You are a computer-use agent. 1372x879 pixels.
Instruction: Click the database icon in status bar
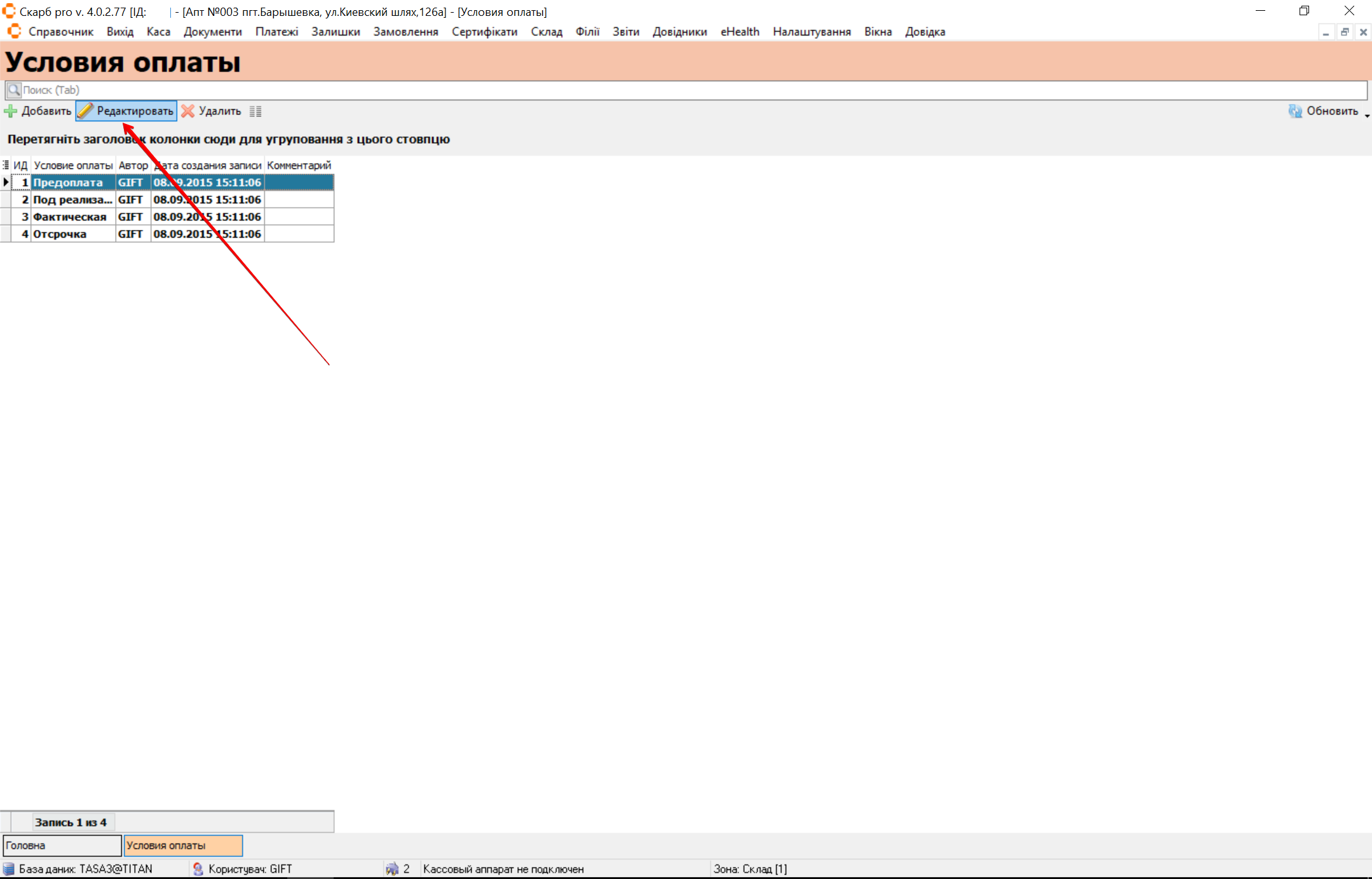pos(9,869)
